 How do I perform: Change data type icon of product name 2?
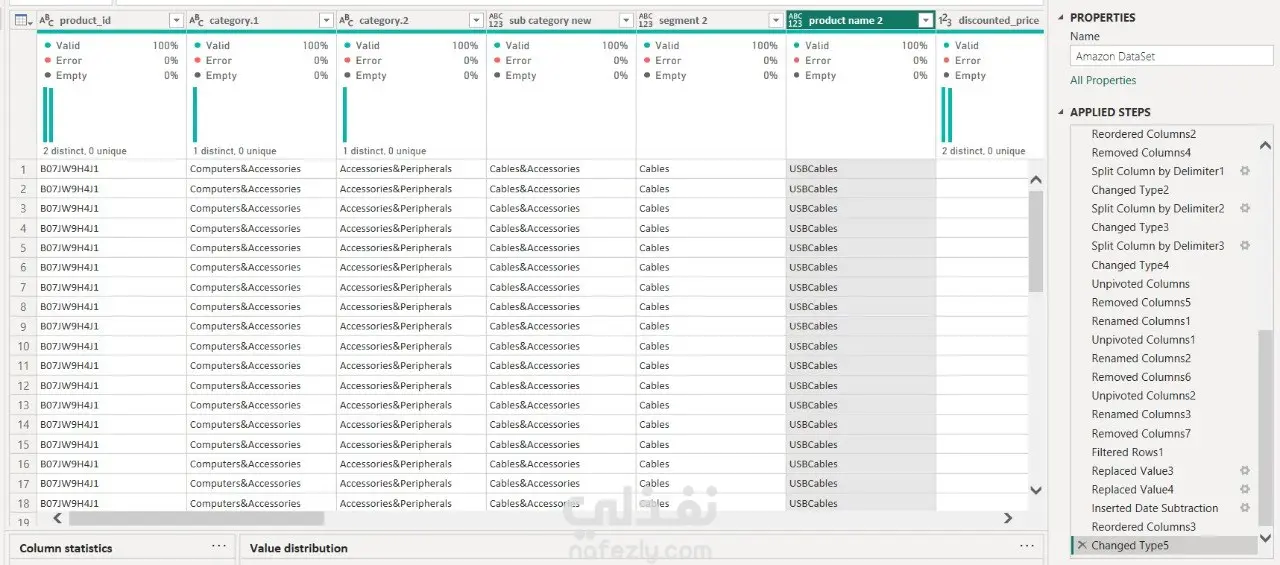(796, 20)
